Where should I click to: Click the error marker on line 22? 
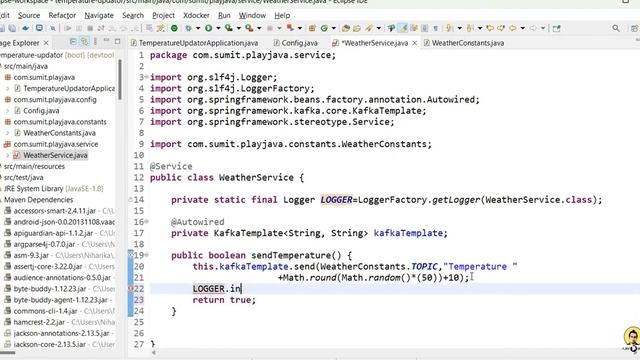click(131, 289)
